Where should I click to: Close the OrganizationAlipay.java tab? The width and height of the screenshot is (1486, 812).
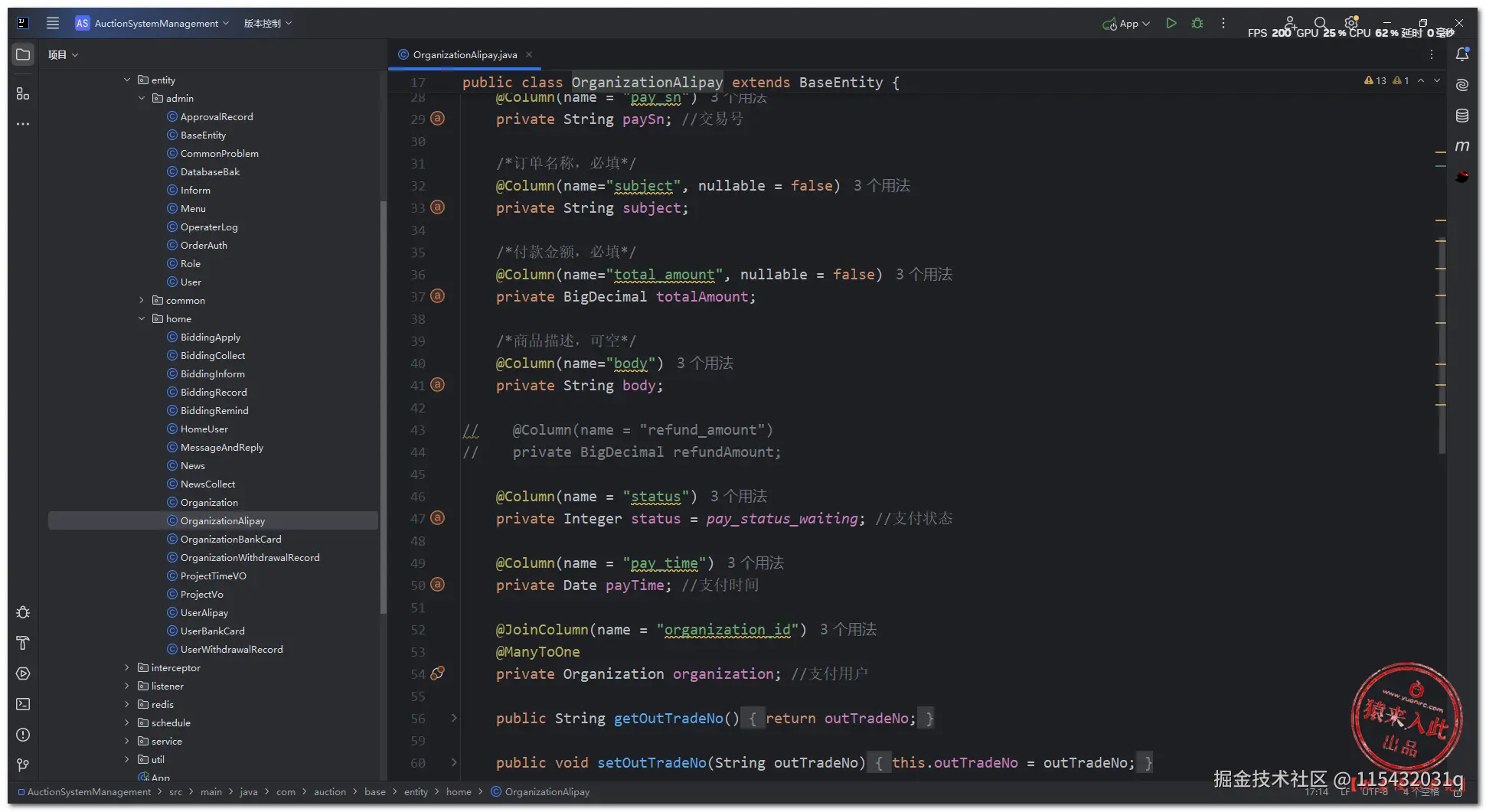[529, 54]
